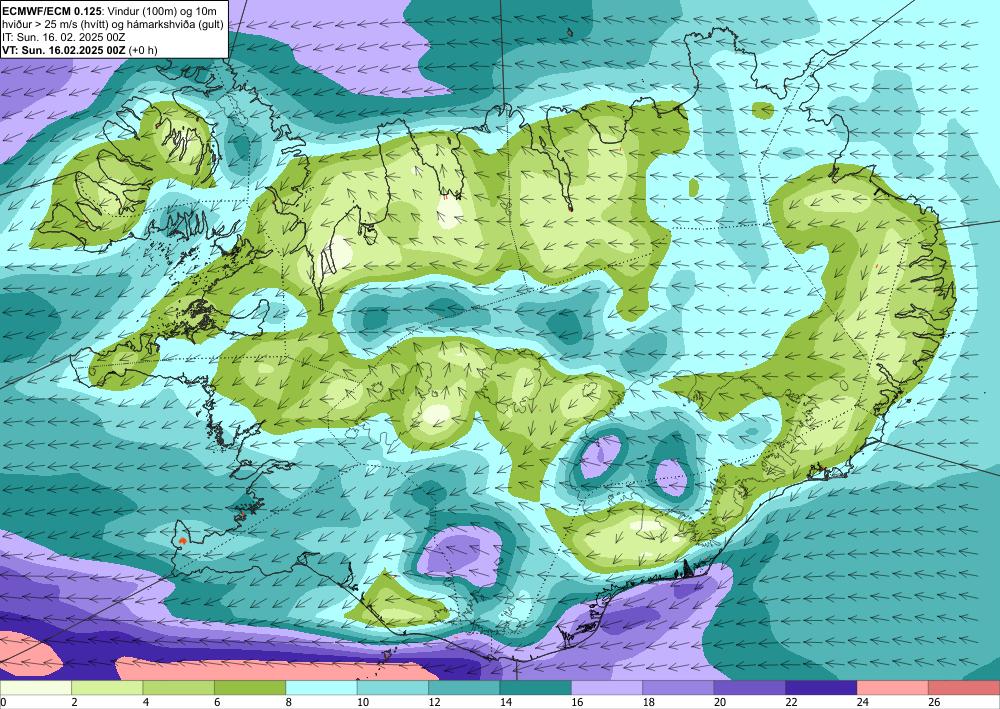Pick the 4–6 m/s green legend swatch

(x=179, y=688)
